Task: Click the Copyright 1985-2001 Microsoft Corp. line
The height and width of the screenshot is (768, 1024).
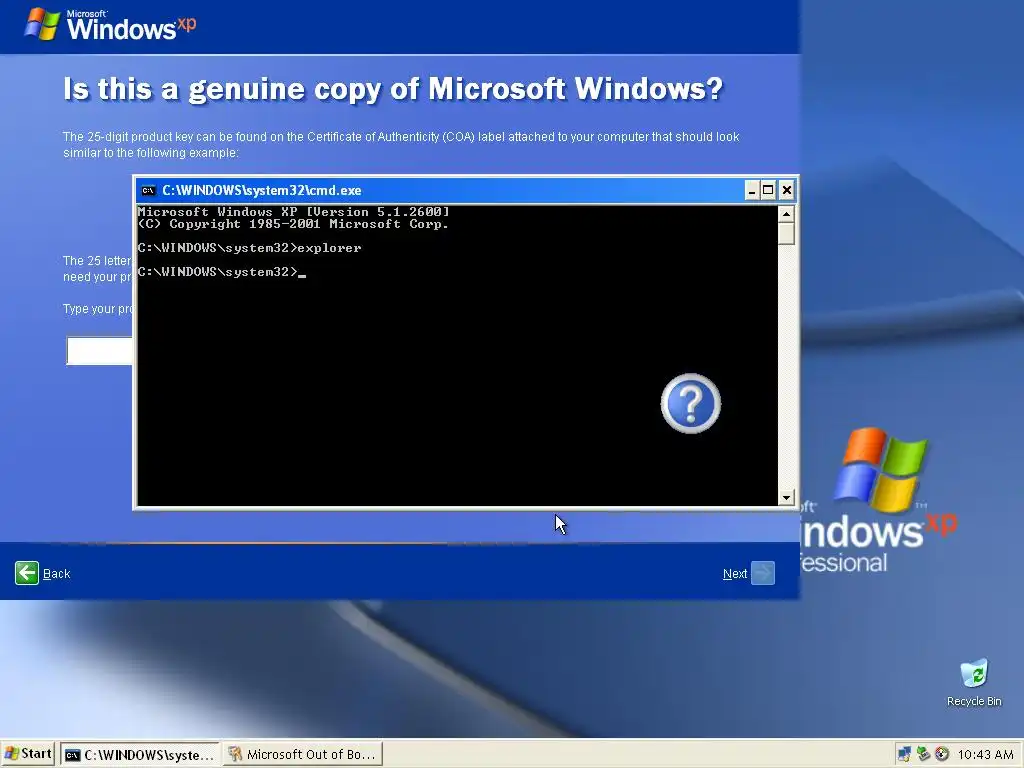Action: [x=293, y=224]
